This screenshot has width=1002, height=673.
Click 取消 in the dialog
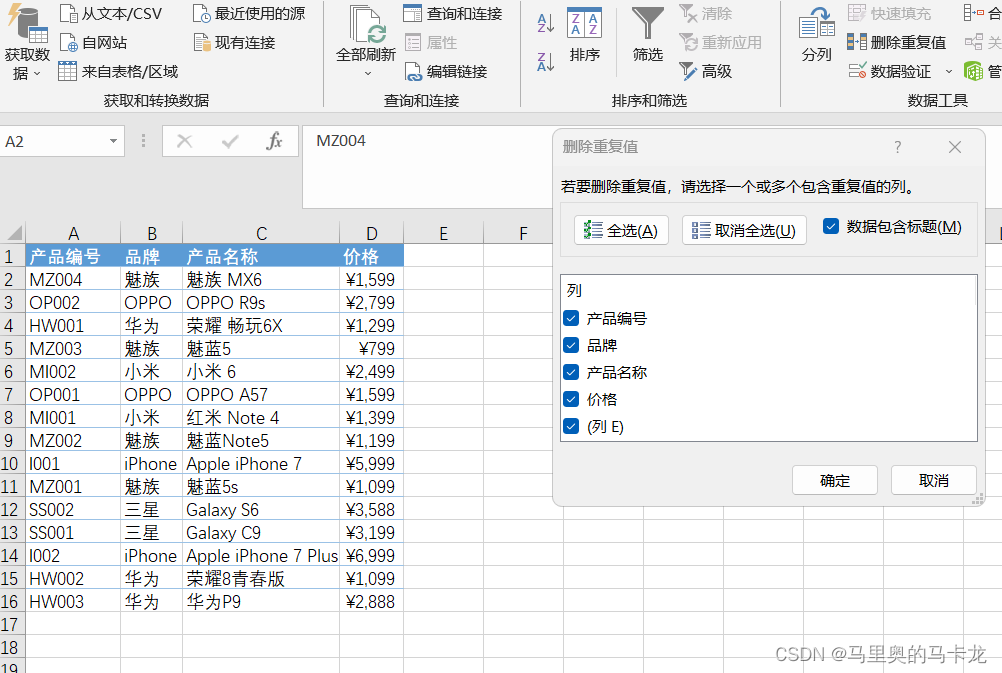(934, 480)
